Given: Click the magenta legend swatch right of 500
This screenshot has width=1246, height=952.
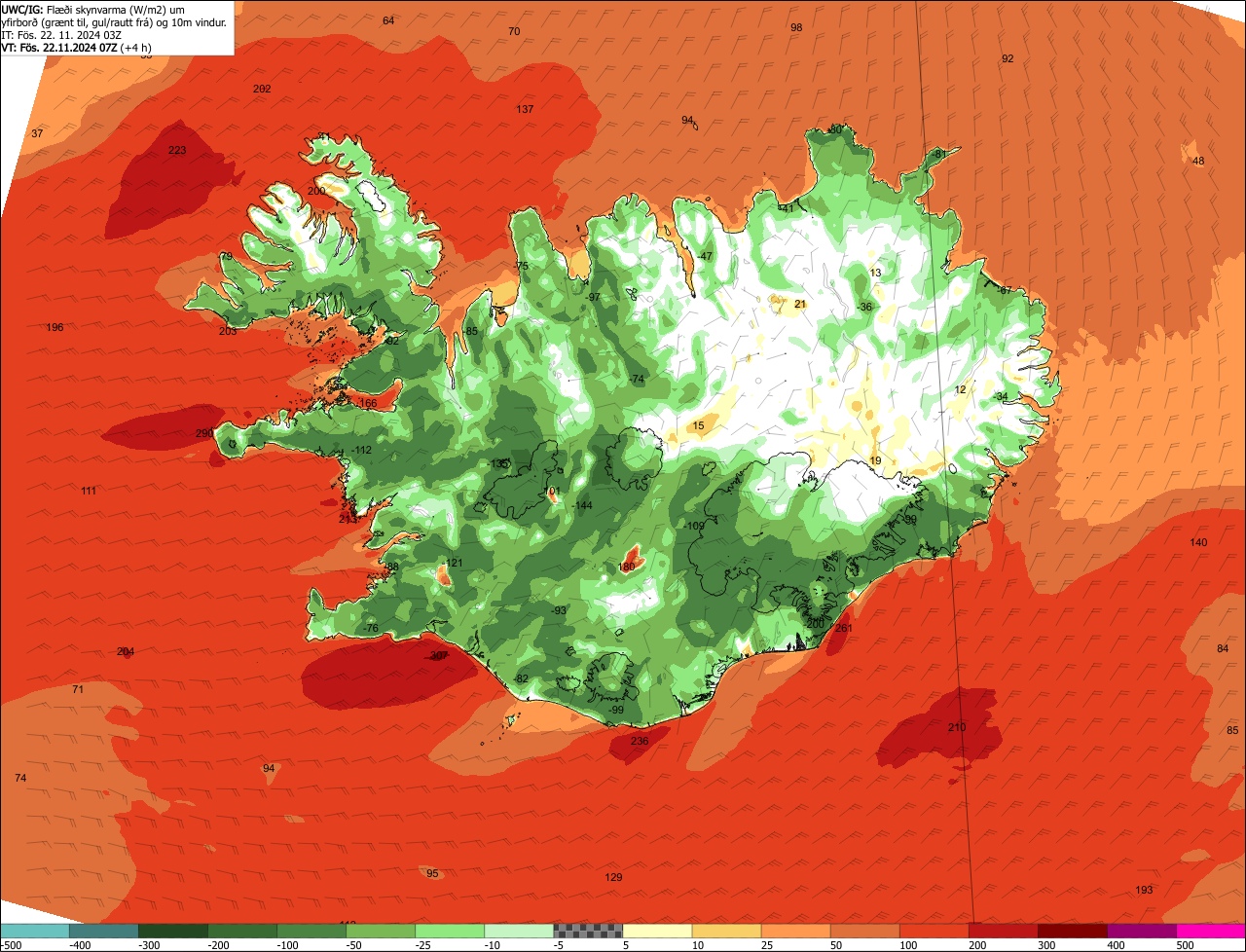Looking at the screenshot, I should (x=1211, y=931).
